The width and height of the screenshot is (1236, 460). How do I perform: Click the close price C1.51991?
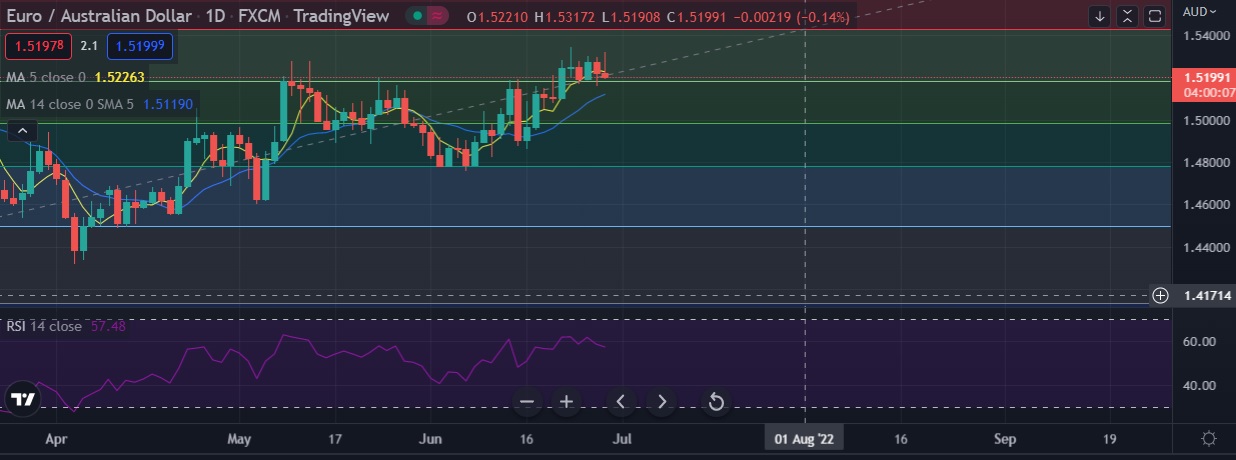tap(699, 16)
